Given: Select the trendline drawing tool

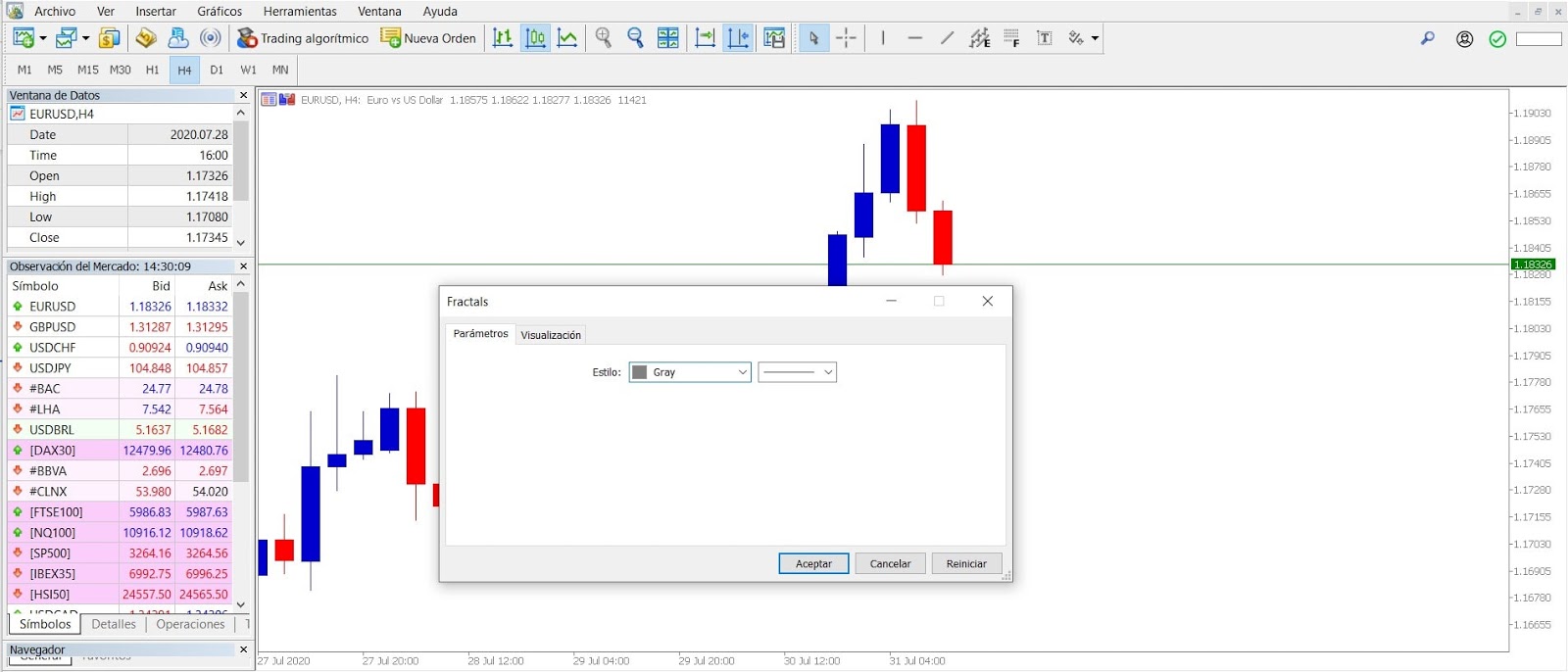Looking at the screenshot, I should click(x=947, y=38).
